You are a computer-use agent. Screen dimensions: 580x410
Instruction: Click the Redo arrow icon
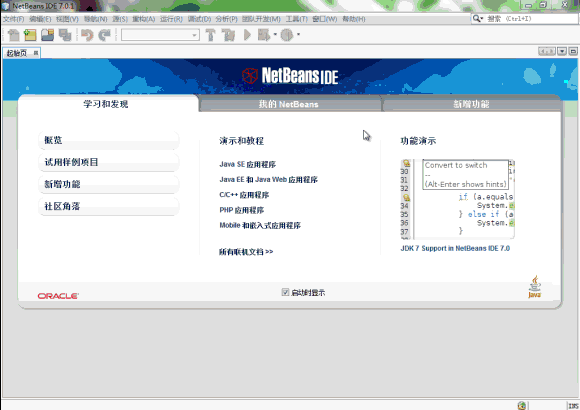pyautogui.click(x=105, y=35)
